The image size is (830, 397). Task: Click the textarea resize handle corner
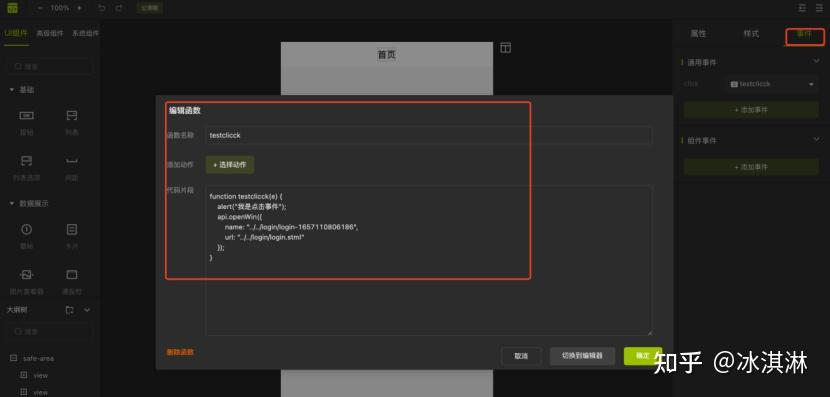[649, 332]
